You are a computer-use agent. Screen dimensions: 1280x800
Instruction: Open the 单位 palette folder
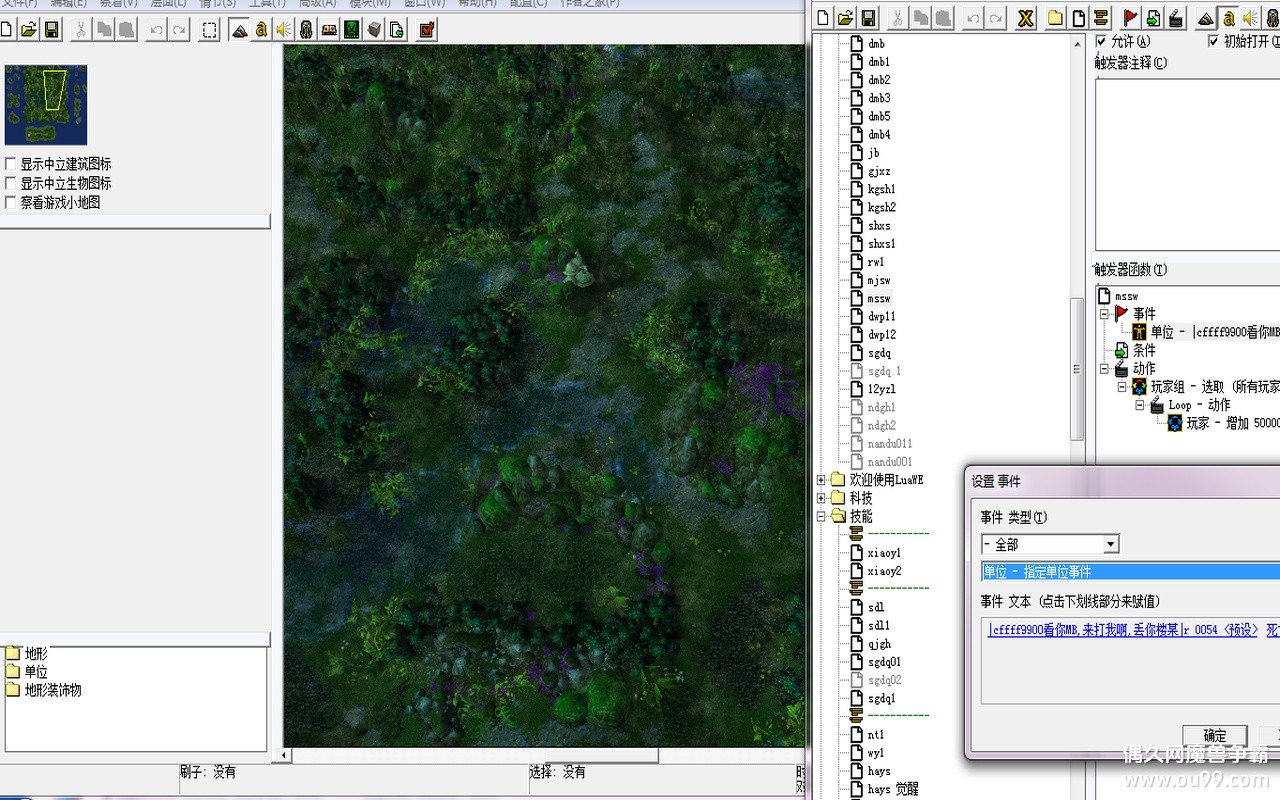36,672
